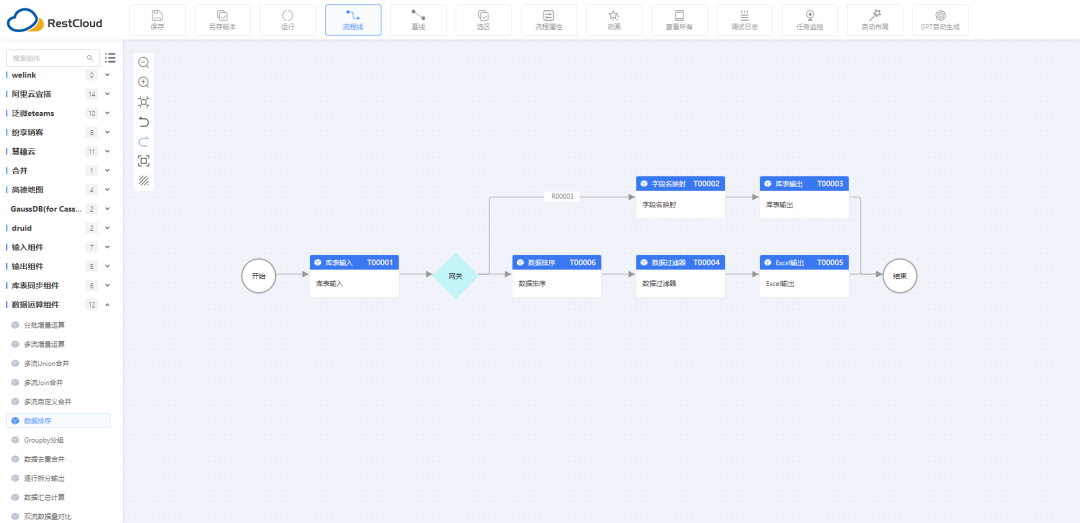The height and width of the screenshot is (523, 1080).
Task: Select the 直线 straight line tool
Action: click(x=417, y=19)
